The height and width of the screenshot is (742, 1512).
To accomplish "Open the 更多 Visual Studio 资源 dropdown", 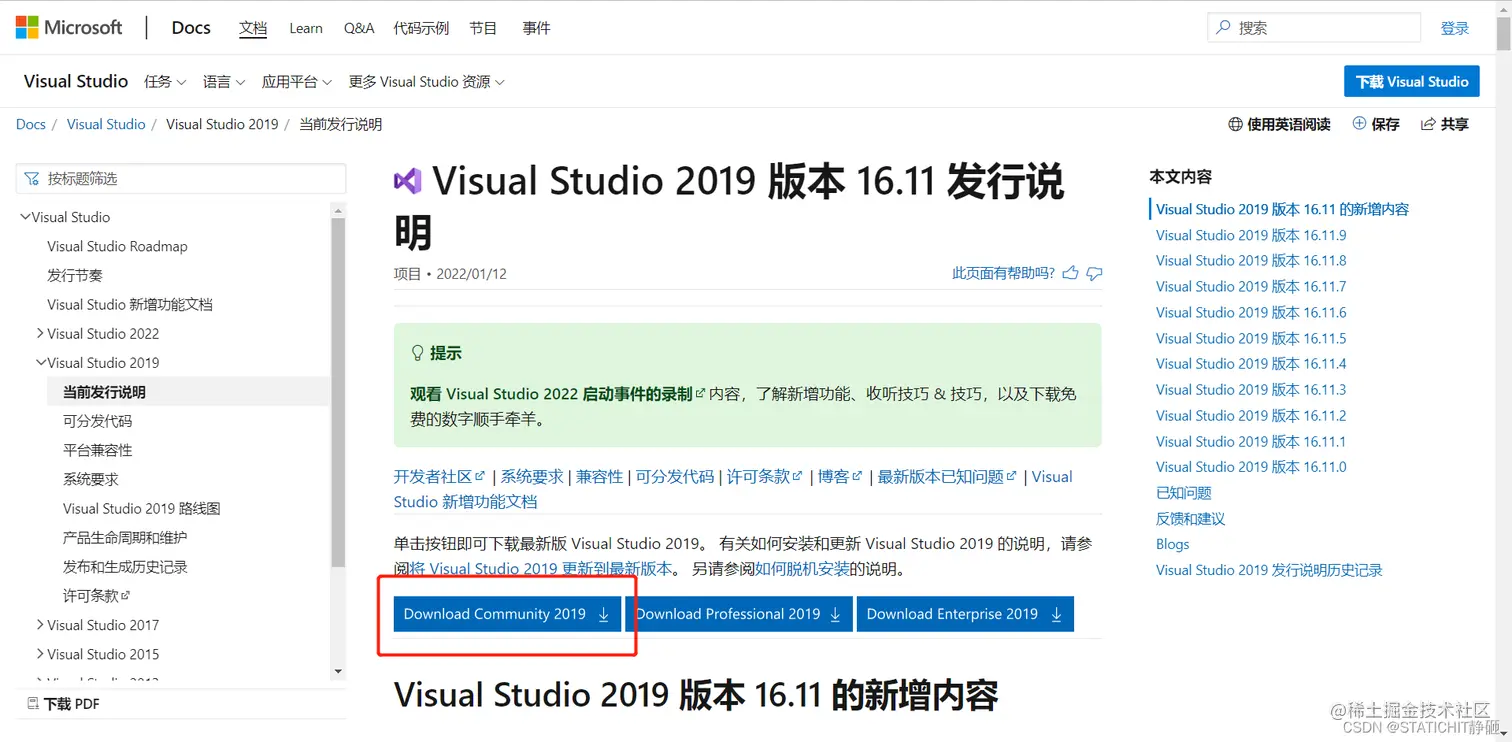I will [x=427, y=81].
